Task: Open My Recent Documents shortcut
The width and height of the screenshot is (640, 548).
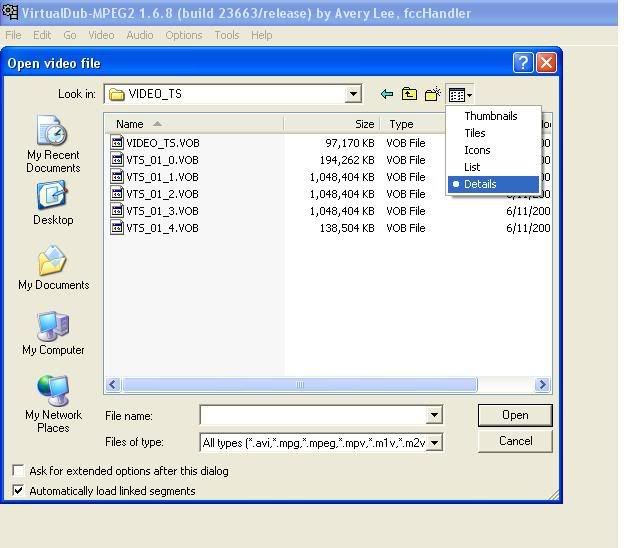Action: click(x=53, y=144)
